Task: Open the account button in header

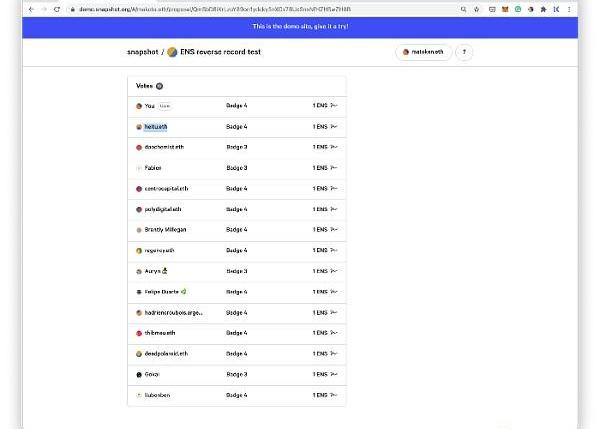Action: tap(424, 52)
